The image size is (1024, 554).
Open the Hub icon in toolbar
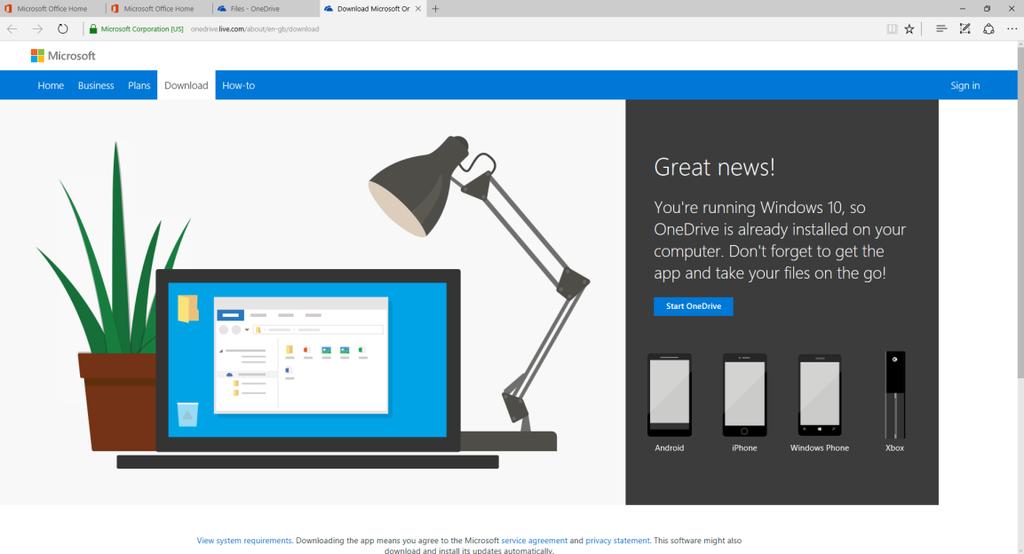click(941, 29)
